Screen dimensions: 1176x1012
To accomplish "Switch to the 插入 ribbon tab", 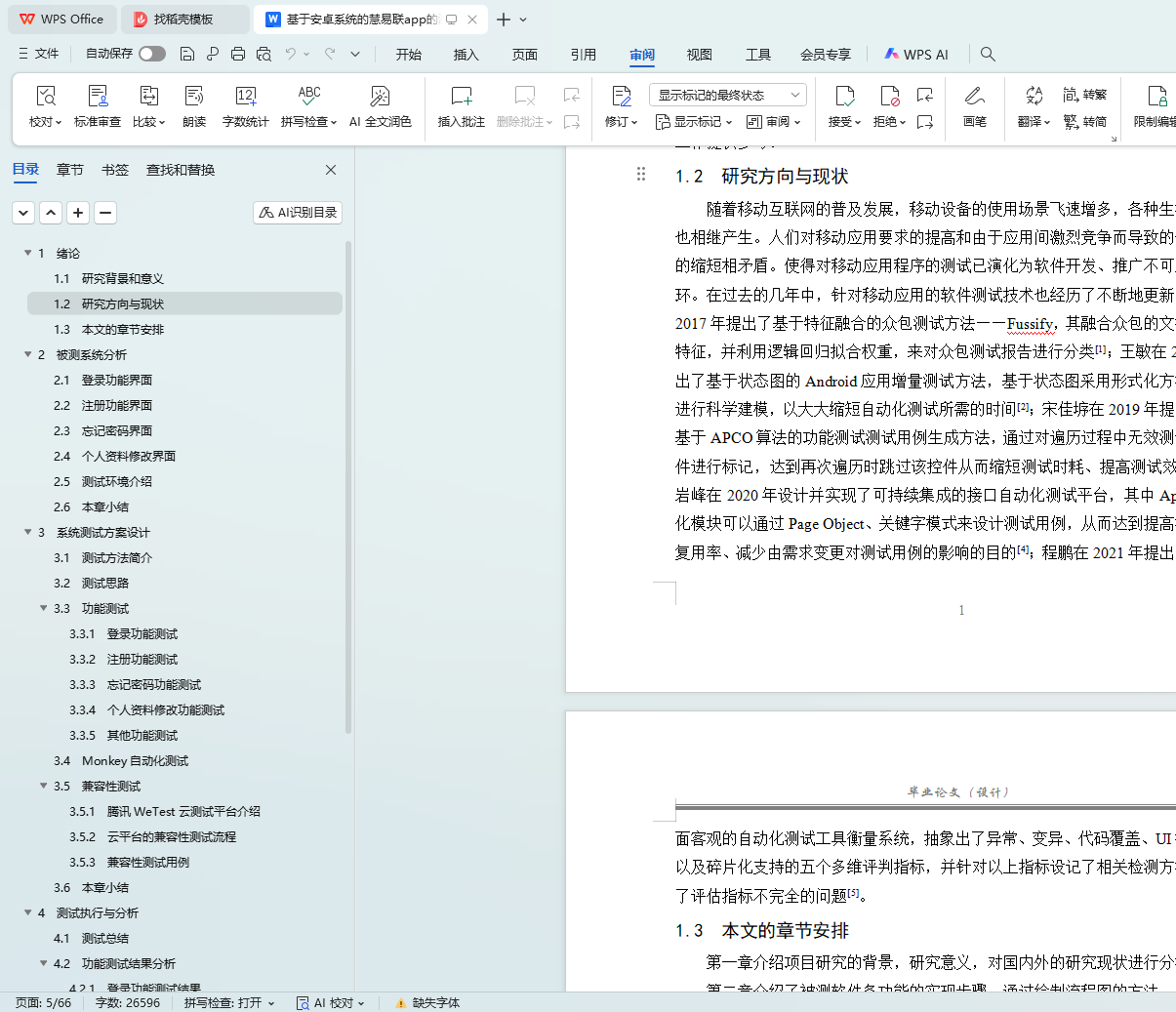I will pyautogui.click(x=466, y=55).
